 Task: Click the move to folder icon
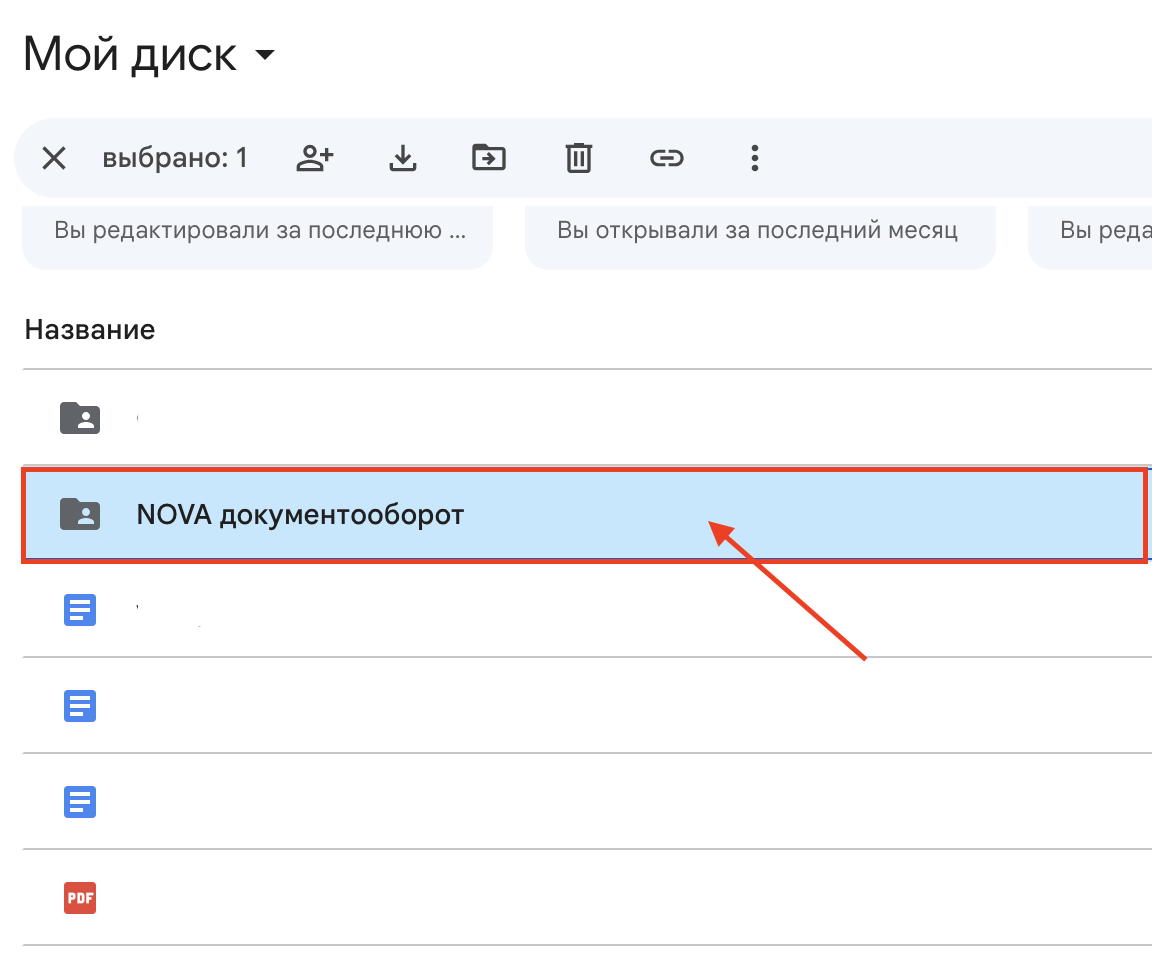(489, 158)
